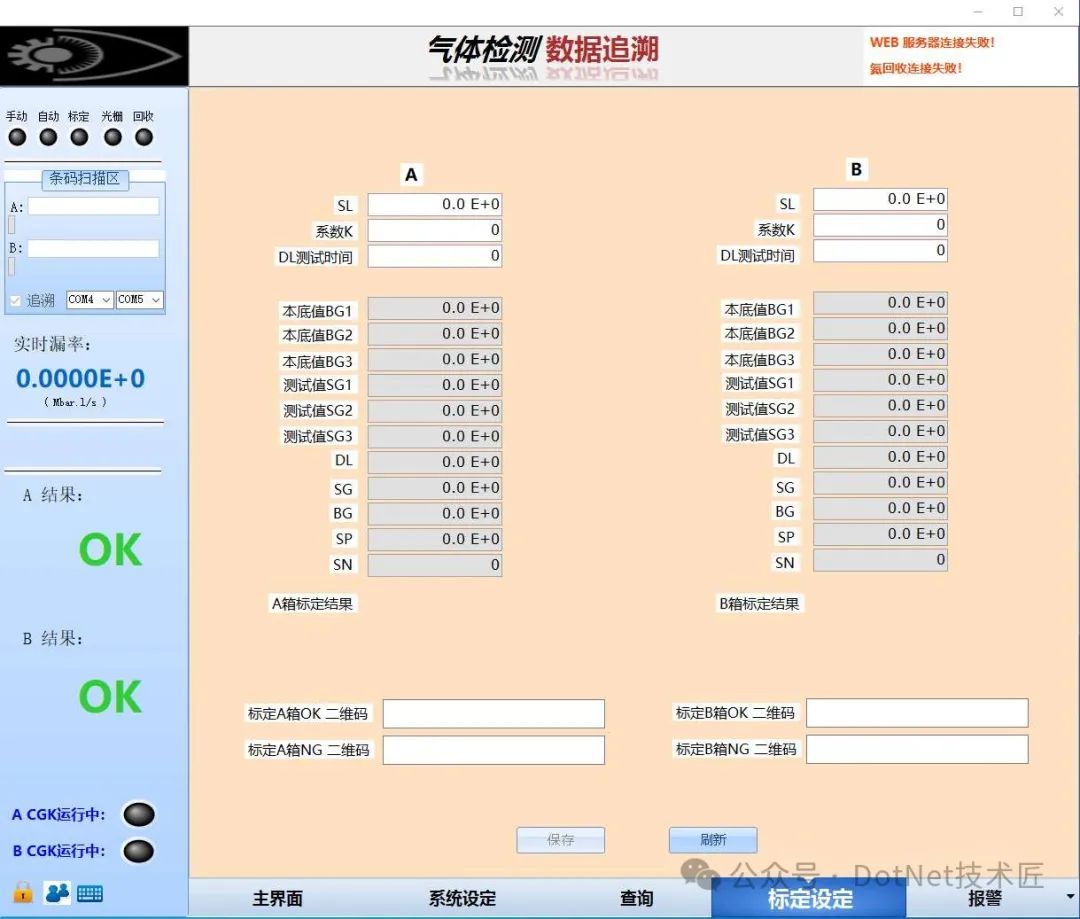This screenshot has width=1080, height=919.
Task: Click the B箱标定结果 label
Action: (759, 604)
